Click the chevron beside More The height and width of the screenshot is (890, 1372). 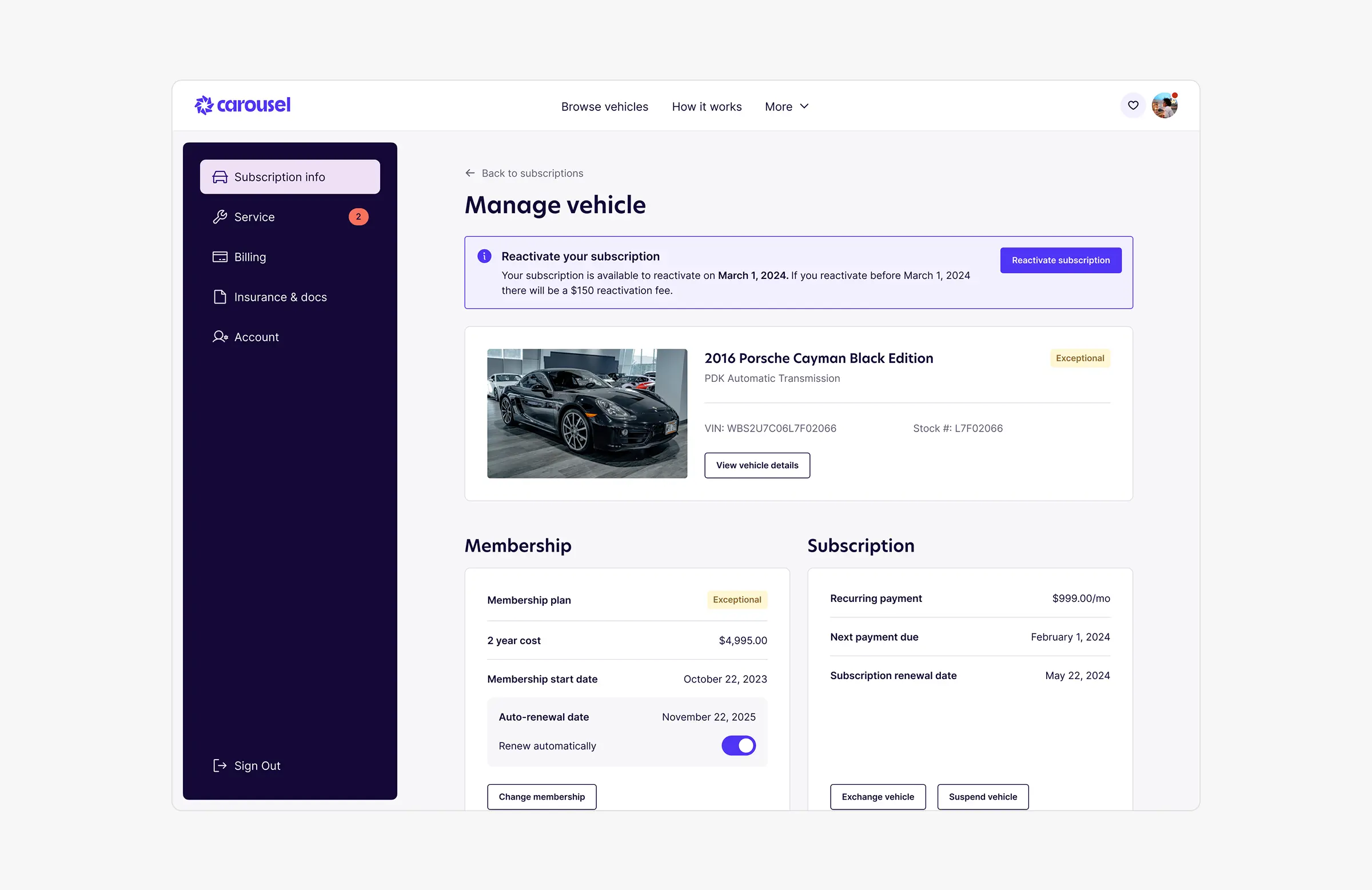pyautogui.click(x=805, y=106)
